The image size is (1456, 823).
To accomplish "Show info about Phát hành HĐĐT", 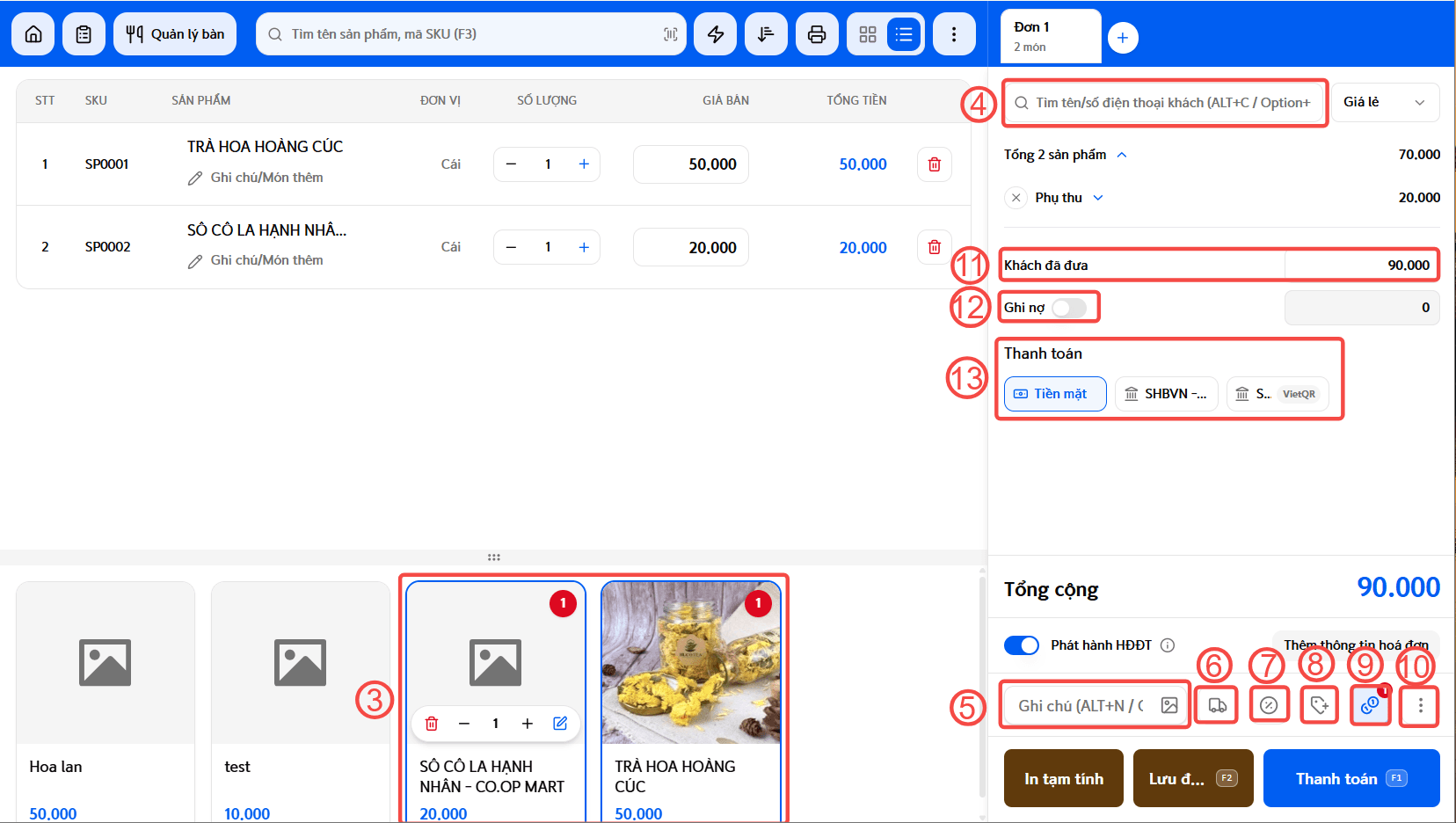I will click(1168, 645).
